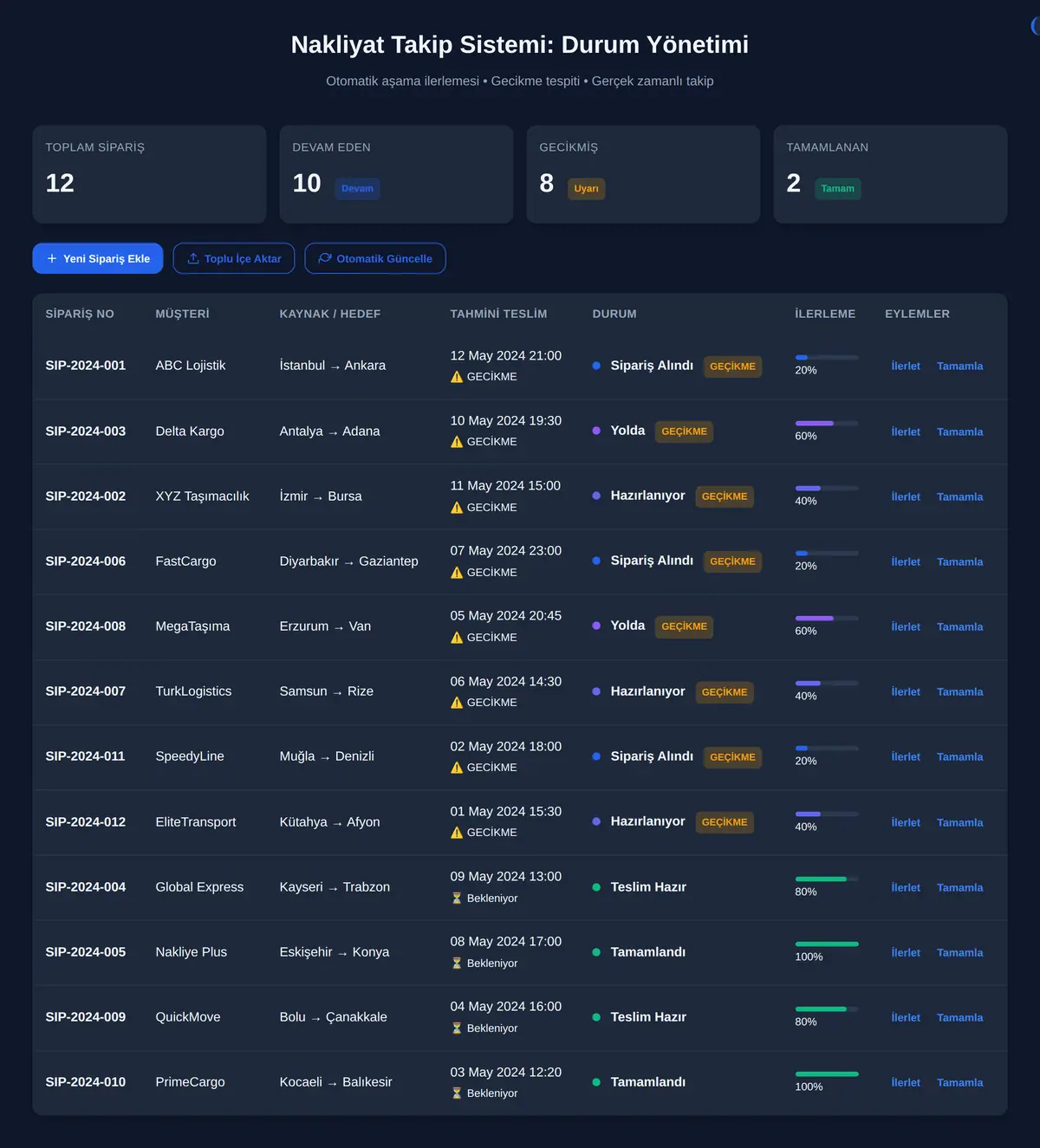Complete order SIP-2024-003 via Tamamla
The height and width of the screenshot is (1148, 1040).
point(959,431)
